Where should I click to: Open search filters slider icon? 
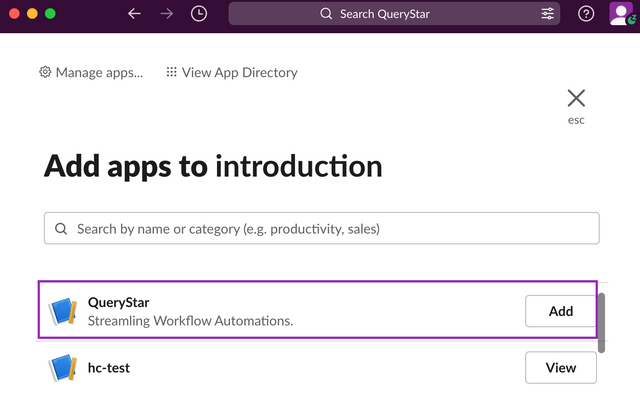[547, 14]
